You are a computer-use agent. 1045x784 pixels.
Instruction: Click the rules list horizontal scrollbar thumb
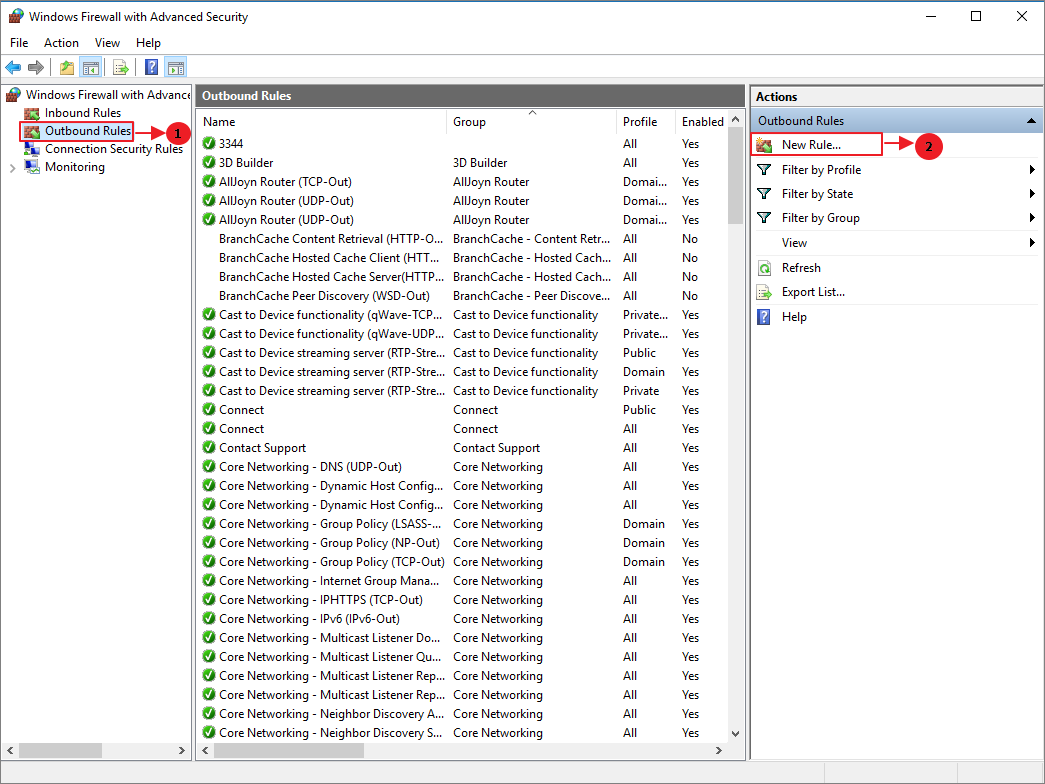pos(289,751)
